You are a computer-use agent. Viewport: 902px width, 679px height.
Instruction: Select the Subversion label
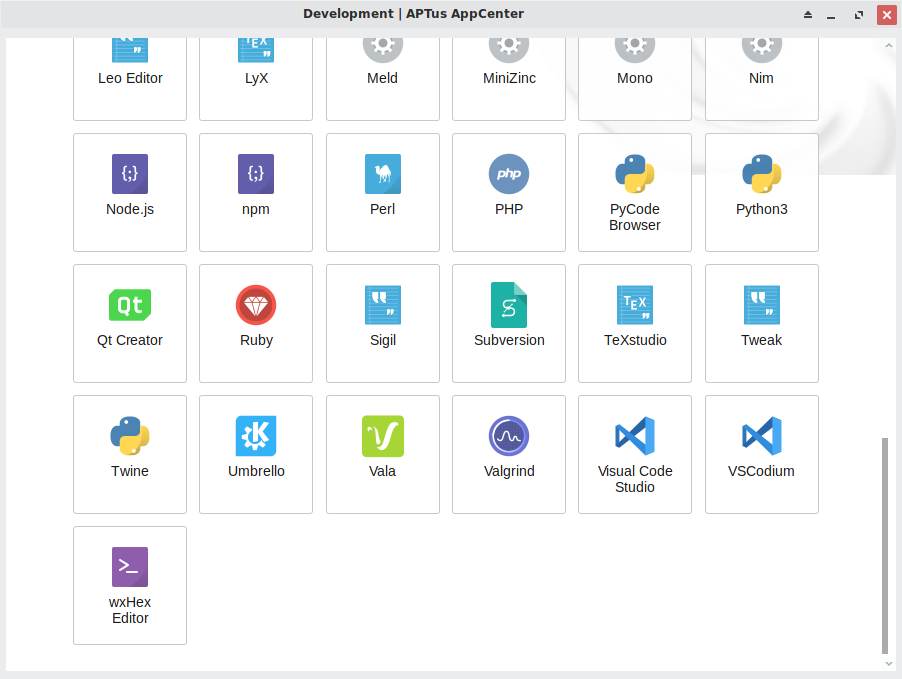509,340
